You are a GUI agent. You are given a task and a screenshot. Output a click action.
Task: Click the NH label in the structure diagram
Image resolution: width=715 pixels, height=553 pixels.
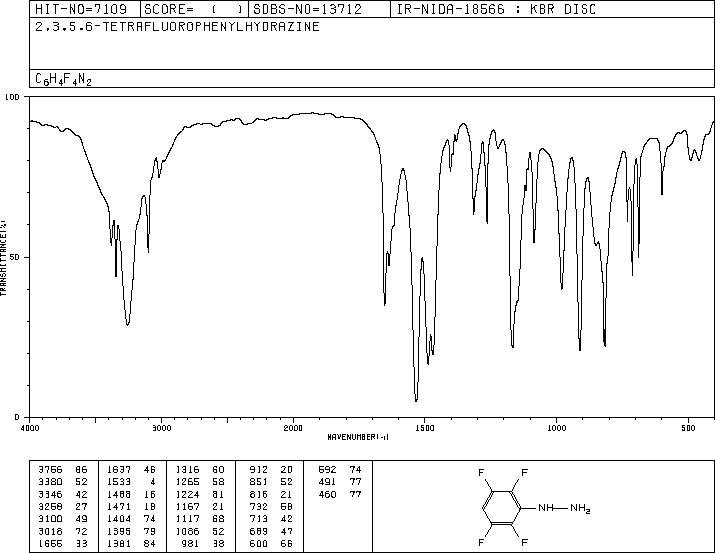tap(546, 507)
